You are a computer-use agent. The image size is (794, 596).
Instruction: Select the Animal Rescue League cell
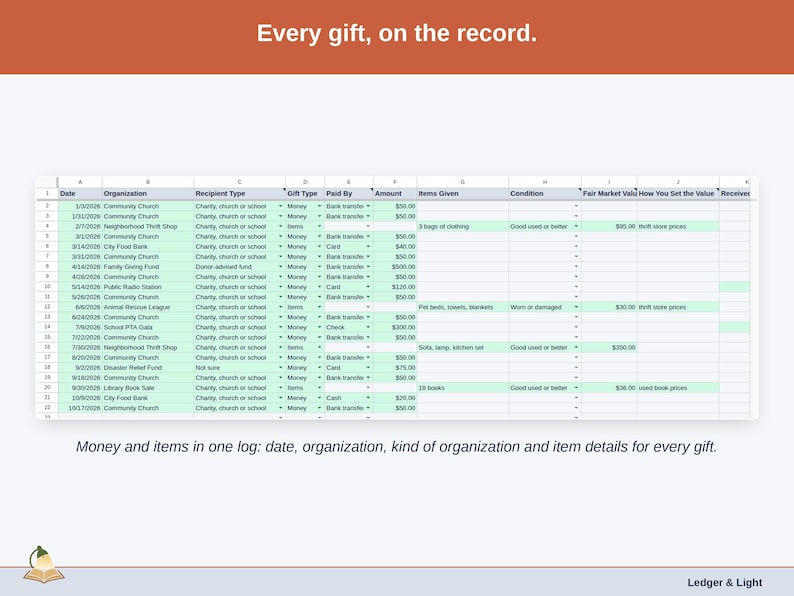148,307
